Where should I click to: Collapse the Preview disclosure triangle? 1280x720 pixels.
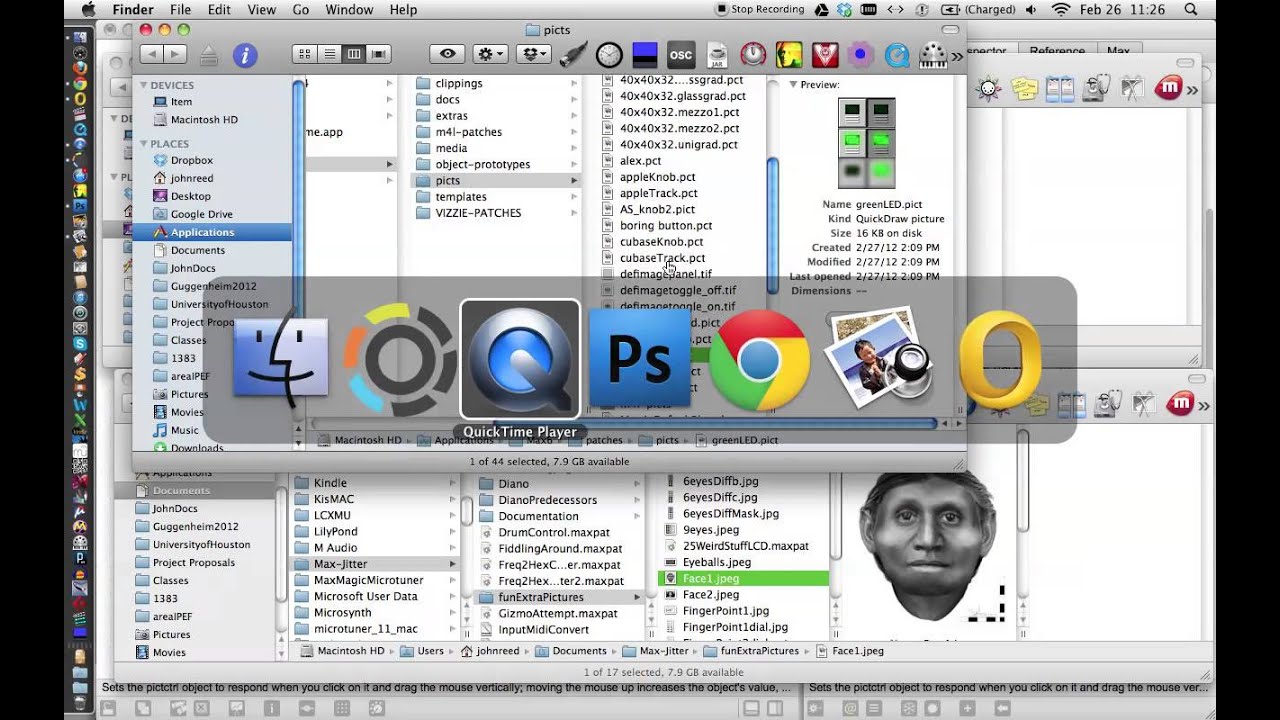[792, 85]
